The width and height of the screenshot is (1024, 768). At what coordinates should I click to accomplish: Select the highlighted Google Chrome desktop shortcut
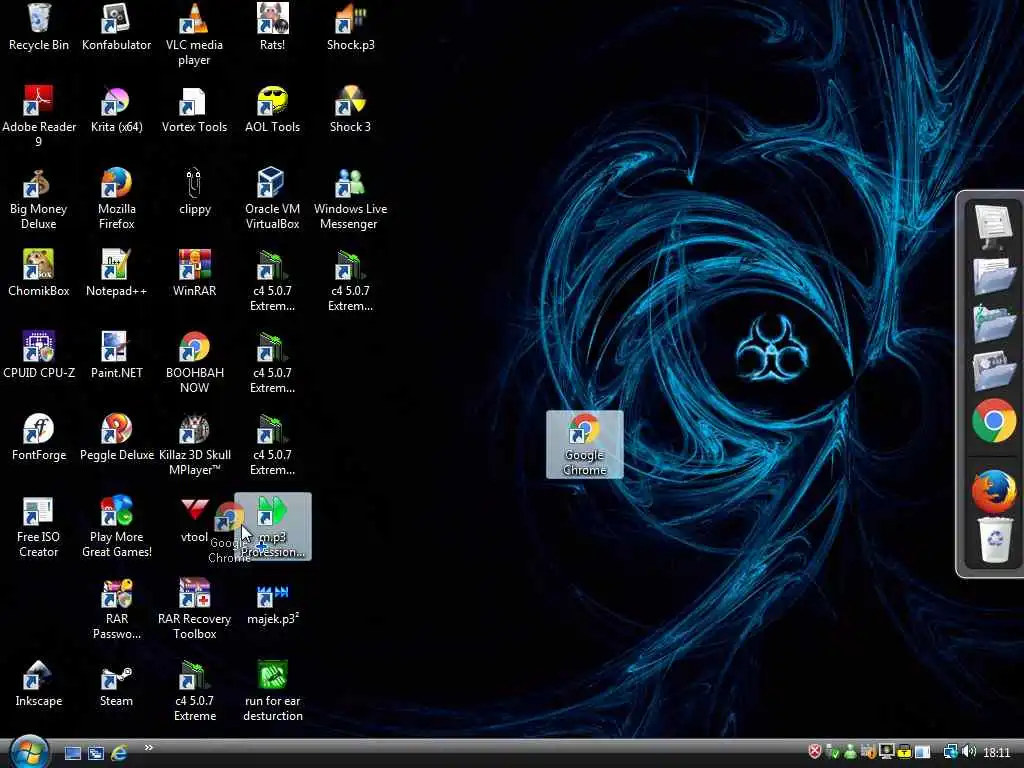[x=584, y=444]
